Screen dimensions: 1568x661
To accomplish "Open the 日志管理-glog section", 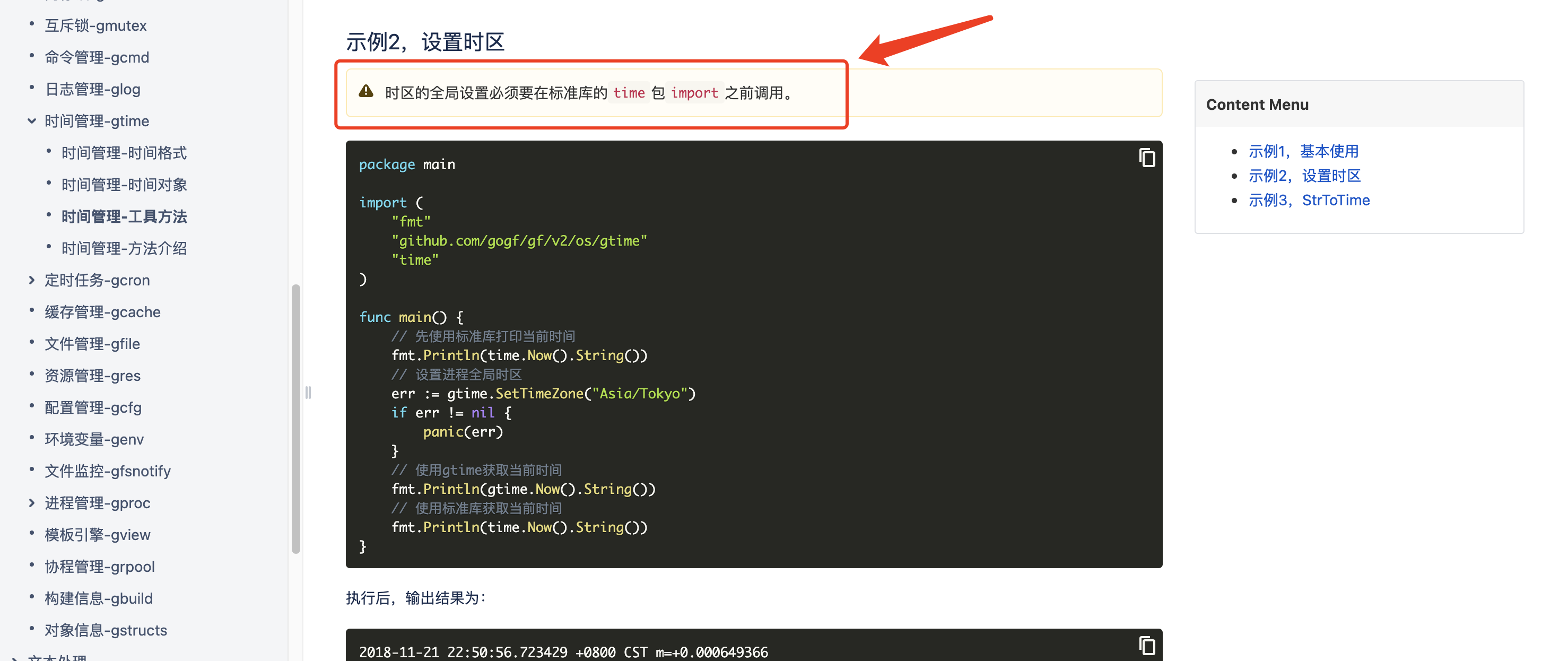I will pyautogui.click(x=92, y=88).
